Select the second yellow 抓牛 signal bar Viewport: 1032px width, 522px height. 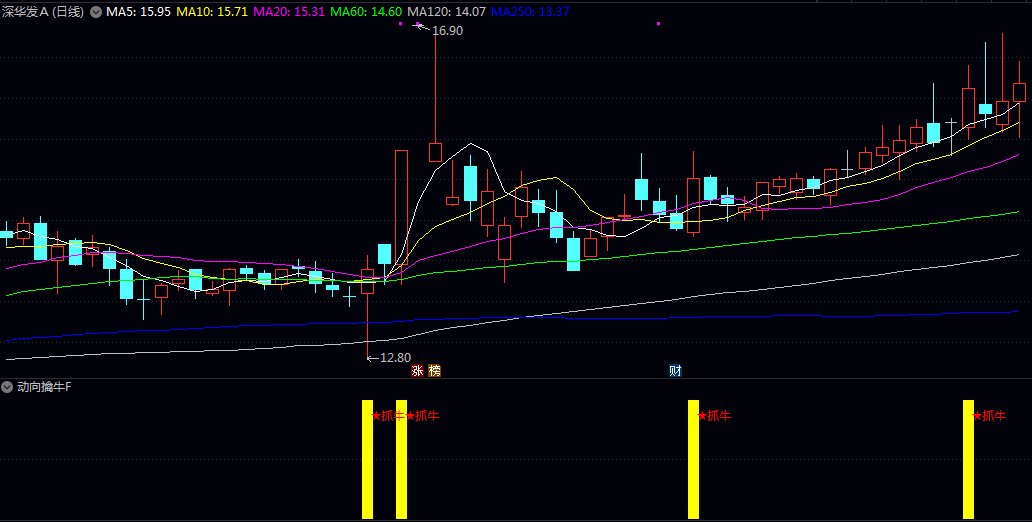[x=401, y=459]
